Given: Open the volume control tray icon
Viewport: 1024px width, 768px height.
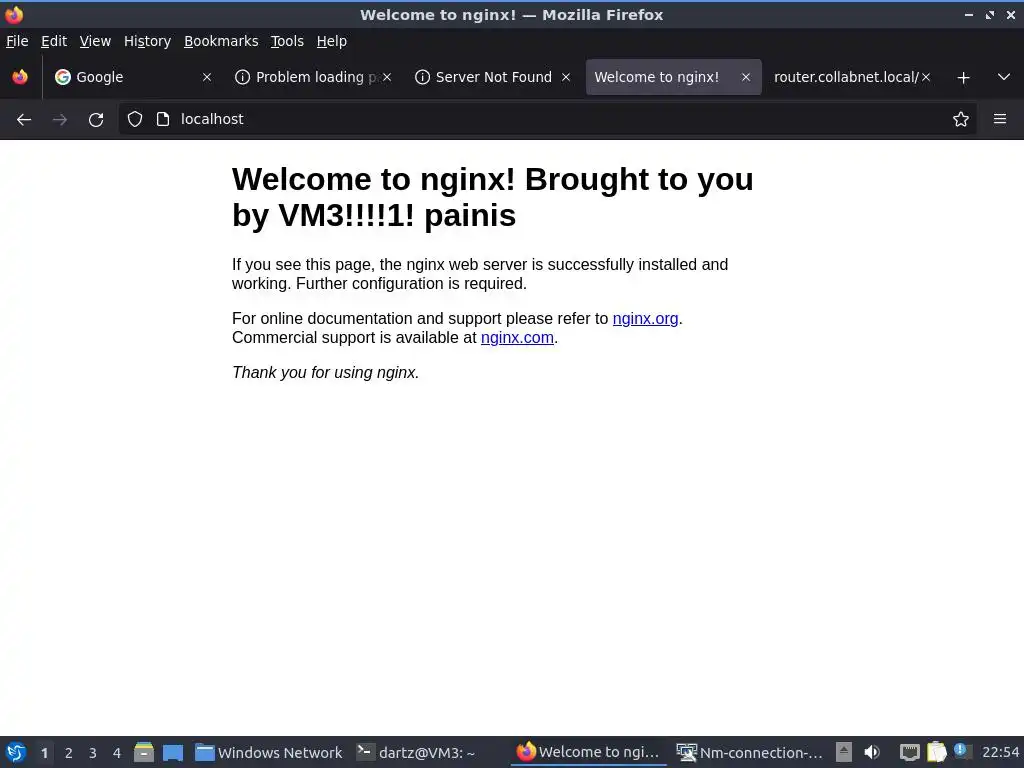Looking at the screenshot, I should coord(872,752).
